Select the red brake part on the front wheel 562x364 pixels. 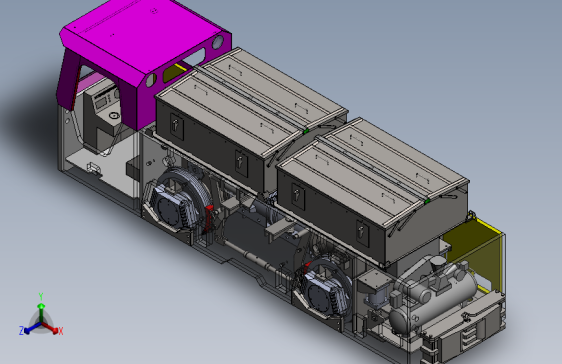[x=209, y=219]
